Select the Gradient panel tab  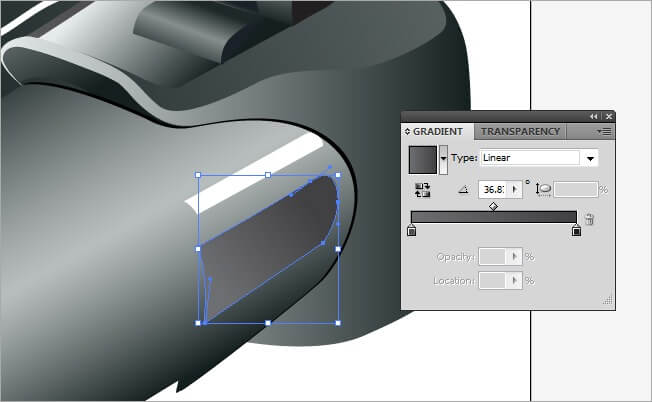(437, 131)
